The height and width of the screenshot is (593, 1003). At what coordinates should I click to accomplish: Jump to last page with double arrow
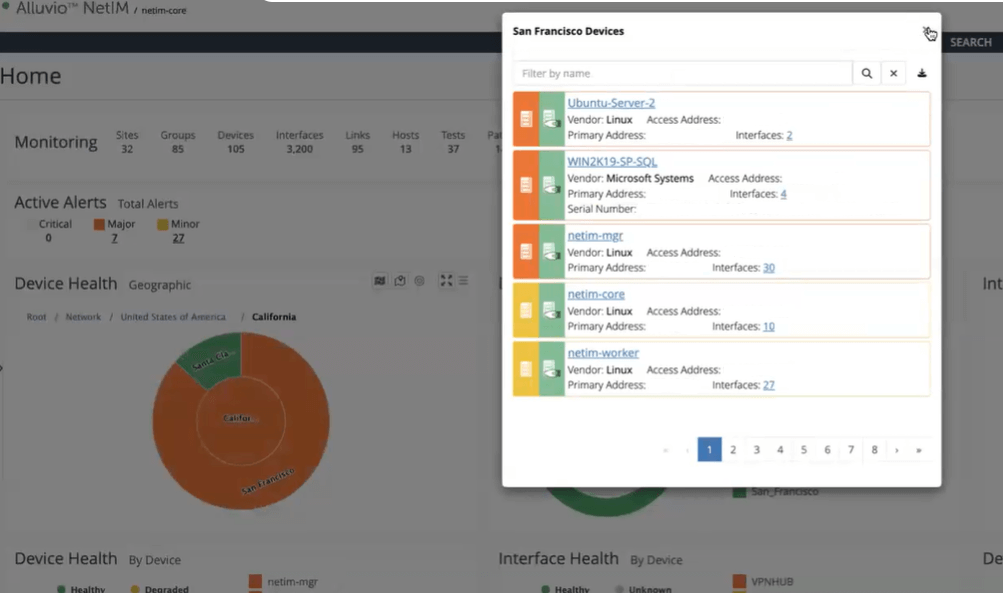coord(919,450)
